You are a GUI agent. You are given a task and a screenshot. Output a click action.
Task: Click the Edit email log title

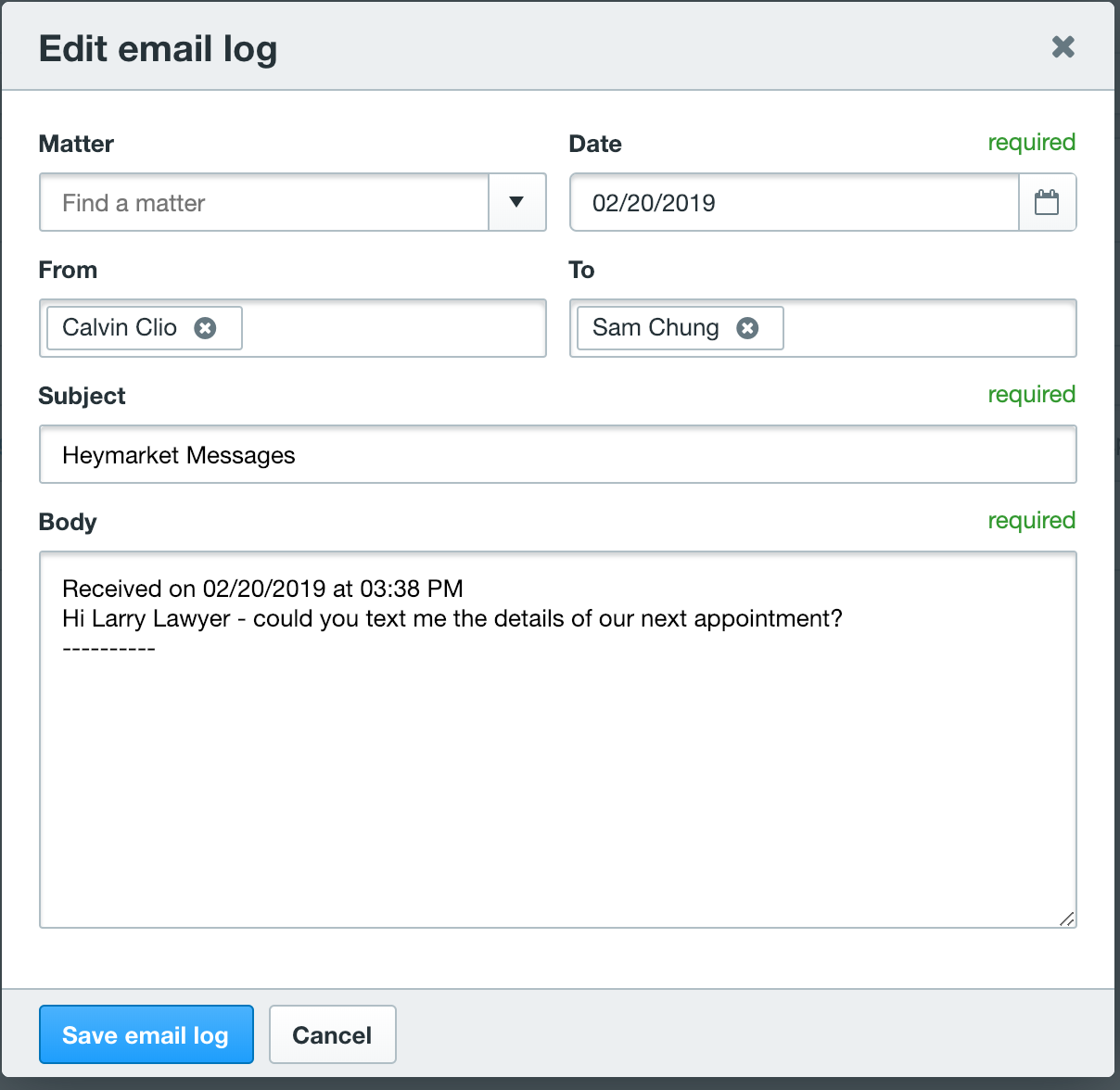point(158,49)
